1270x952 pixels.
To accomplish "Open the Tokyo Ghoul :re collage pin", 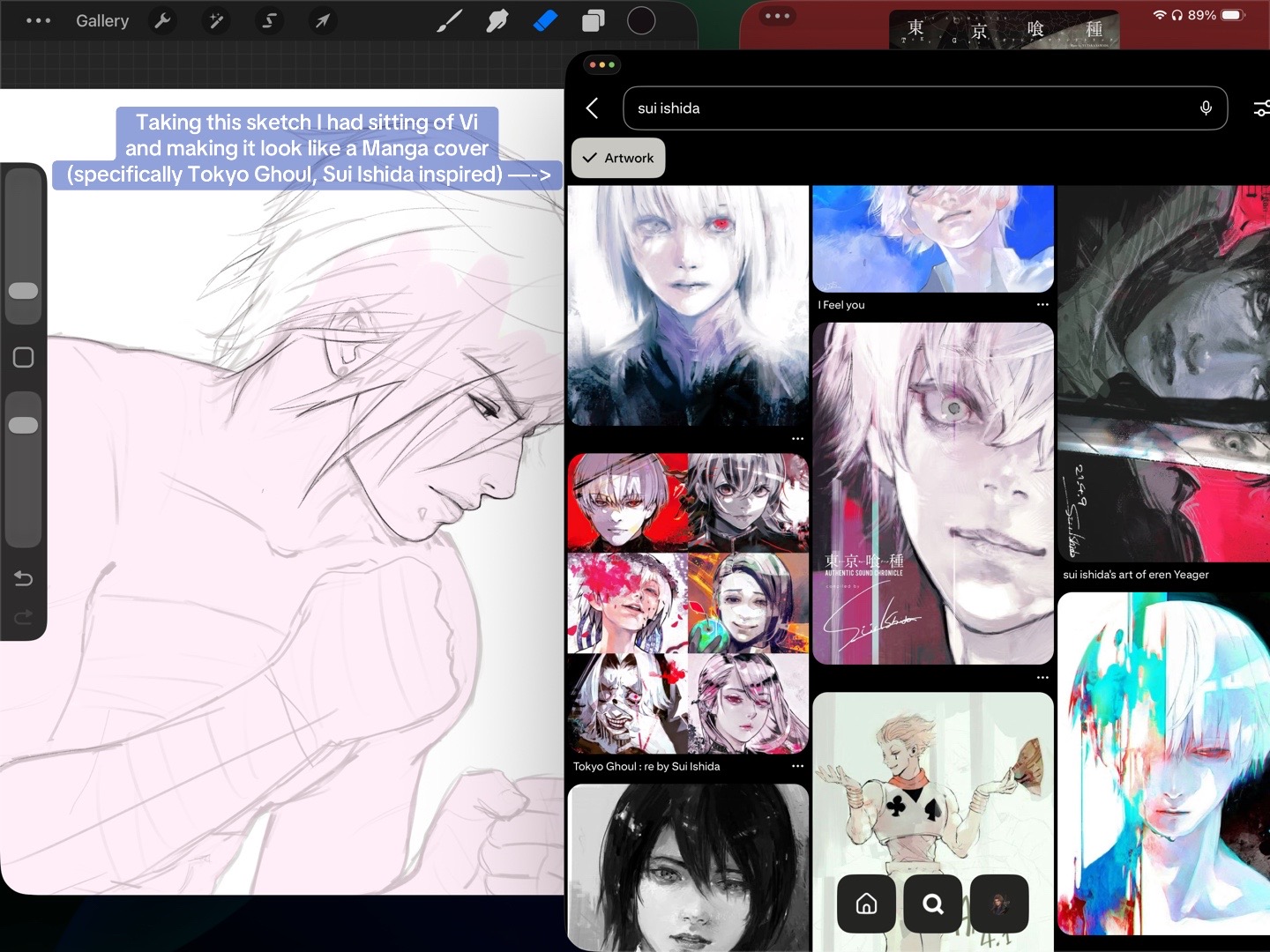I will (x=688, y=604).
